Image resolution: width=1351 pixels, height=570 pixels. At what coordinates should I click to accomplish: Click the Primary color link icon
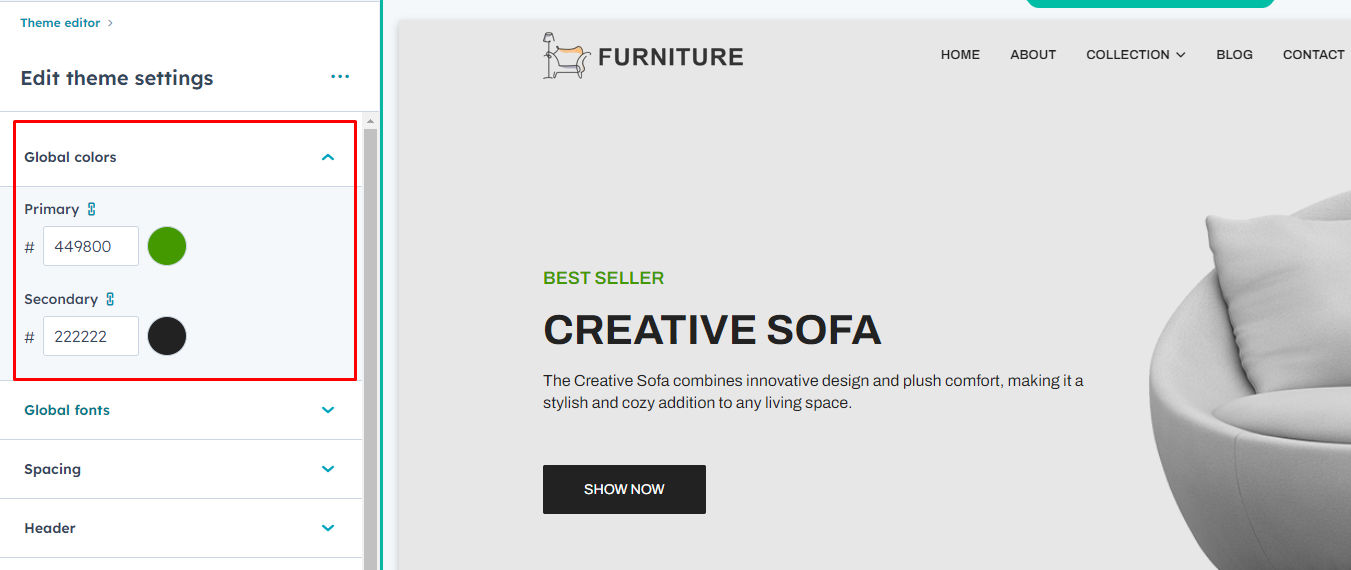pyautogui.click(x=92, y=209)
